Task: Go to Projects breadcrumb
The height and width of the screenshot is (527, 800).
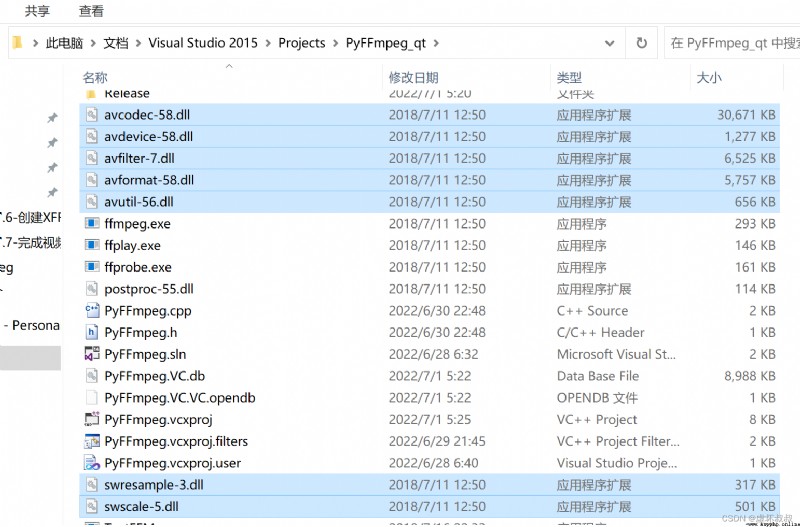Action: click(x=302, y=43)
